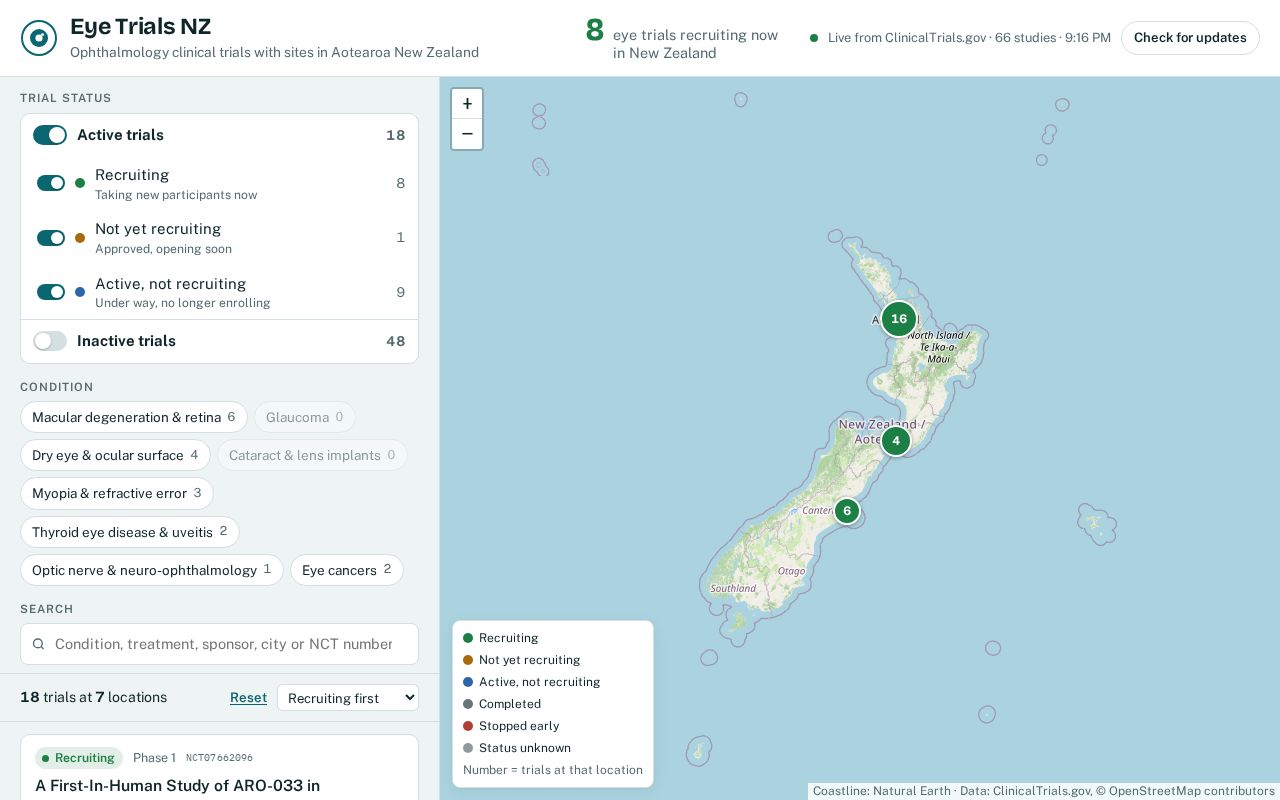The width and height of the screenshot is (1280, 800).
Task: Click the Cataract & lens implants chip
Action: (x=312, y=455)
